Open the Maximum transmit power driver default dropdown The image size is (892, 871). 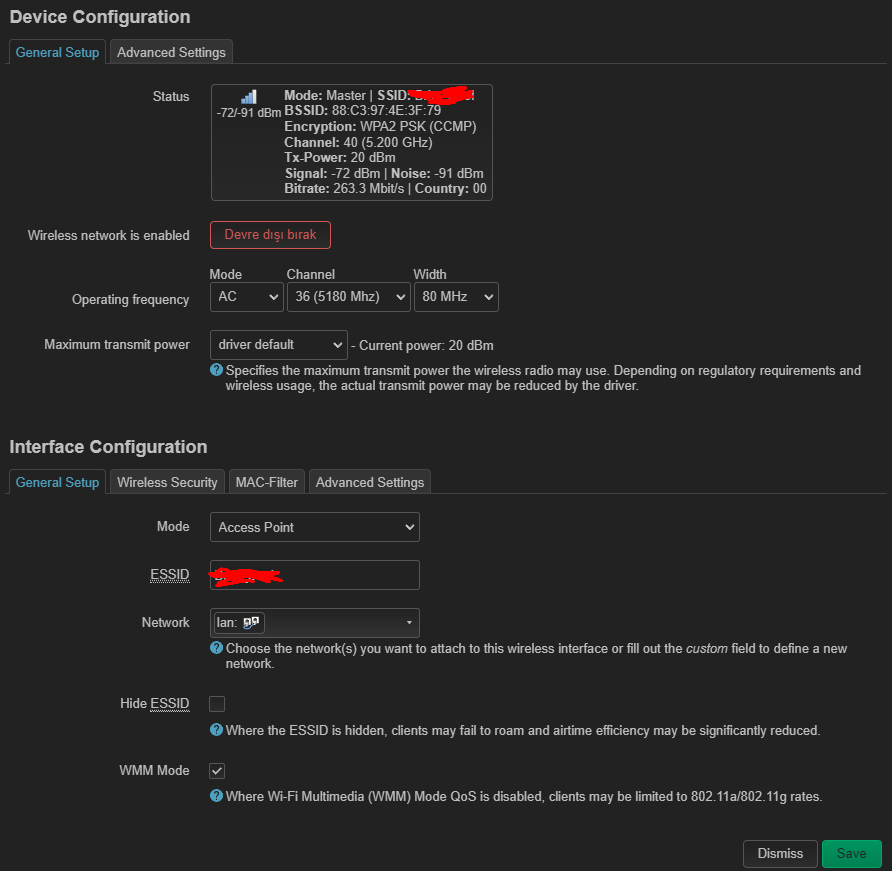pos(279,345)
